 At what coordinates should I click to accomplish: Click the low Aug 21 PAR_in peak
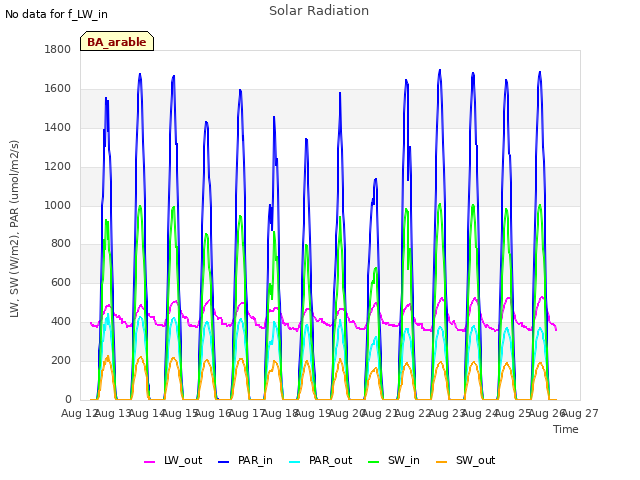[375, 180]
